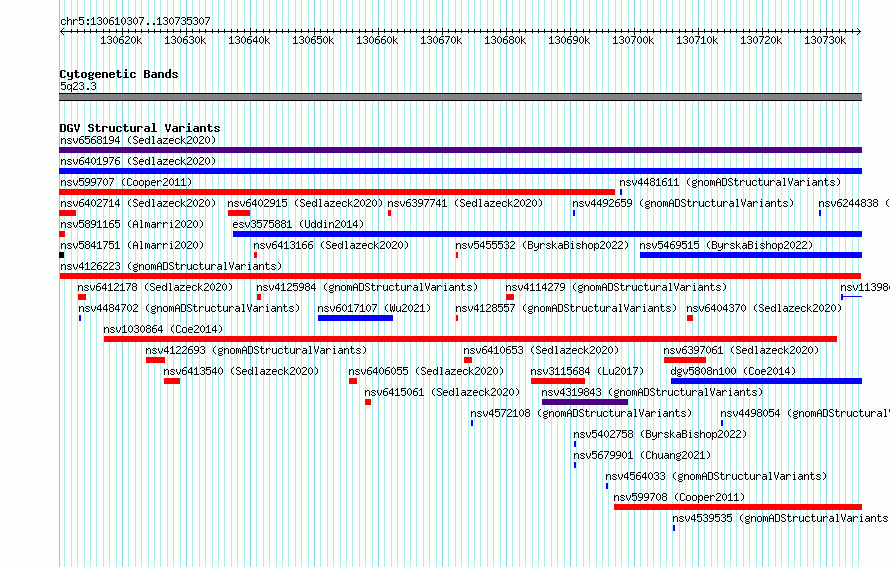Select nsv6404370 (Sedlazeck2020) label

coord(765,308)
